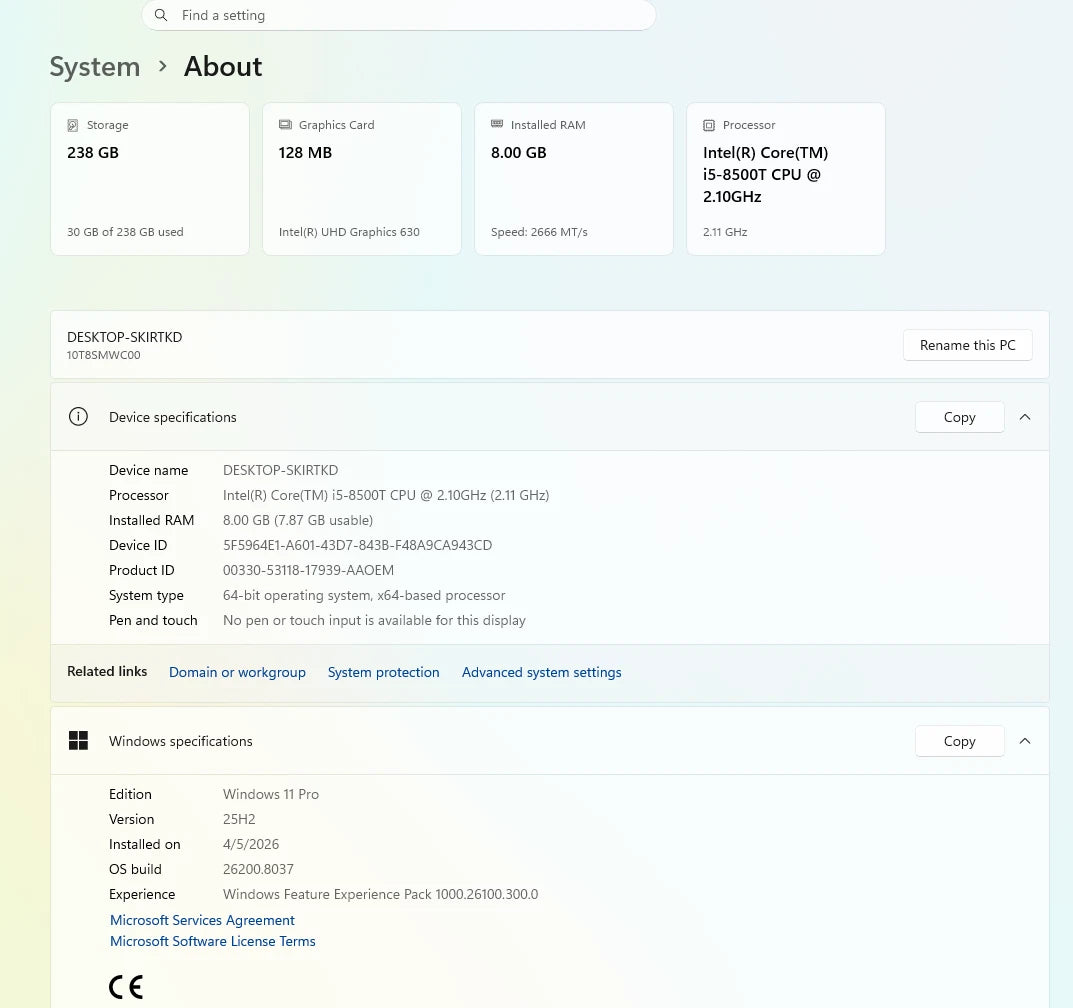
Task: Click the Windows logo beside Windows specifications
Action: pos(78,740)
